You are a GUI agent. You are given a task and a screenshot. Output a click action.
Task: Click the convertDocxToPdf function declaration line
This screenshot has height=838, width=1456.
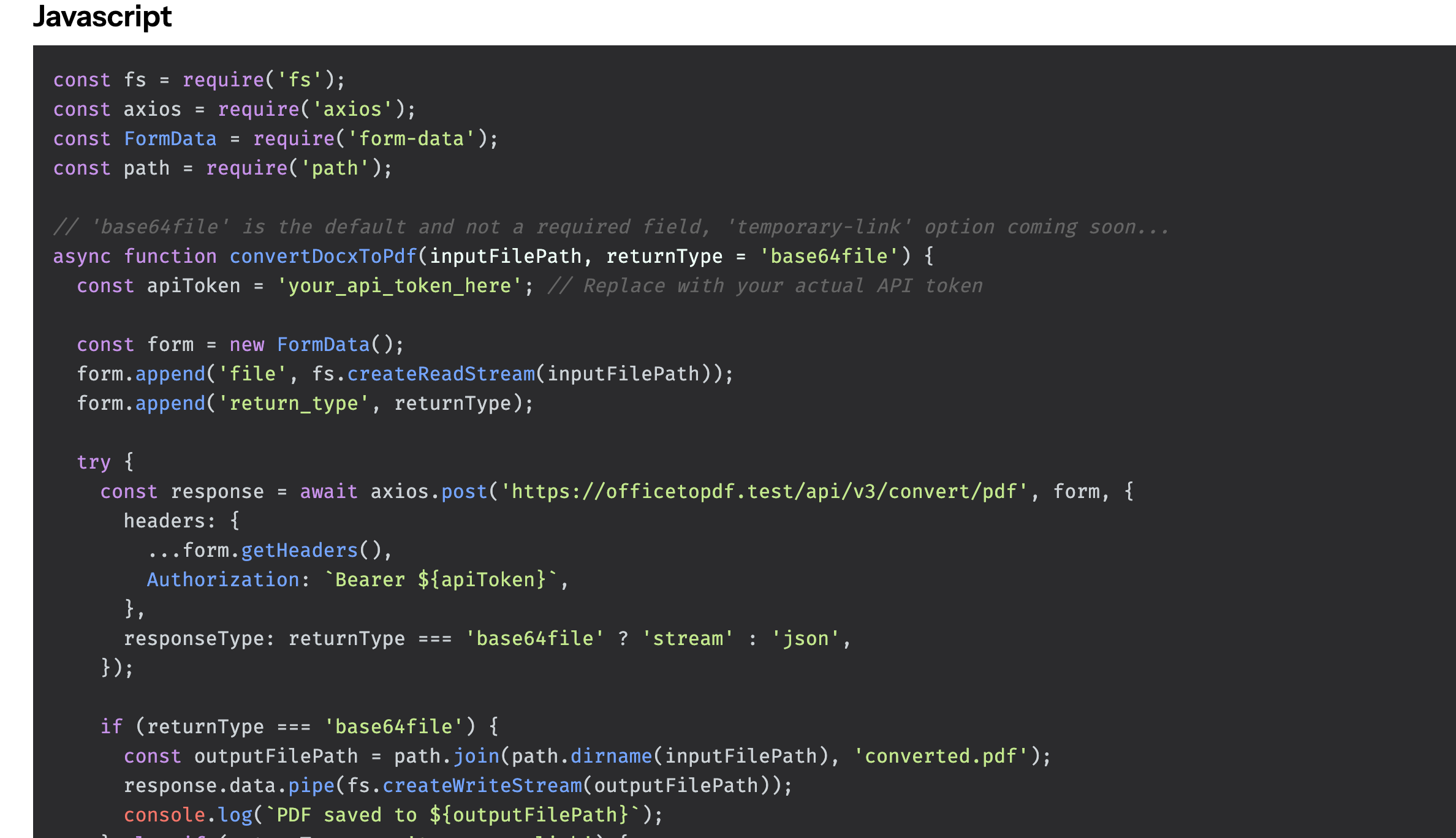pos(493,257)
